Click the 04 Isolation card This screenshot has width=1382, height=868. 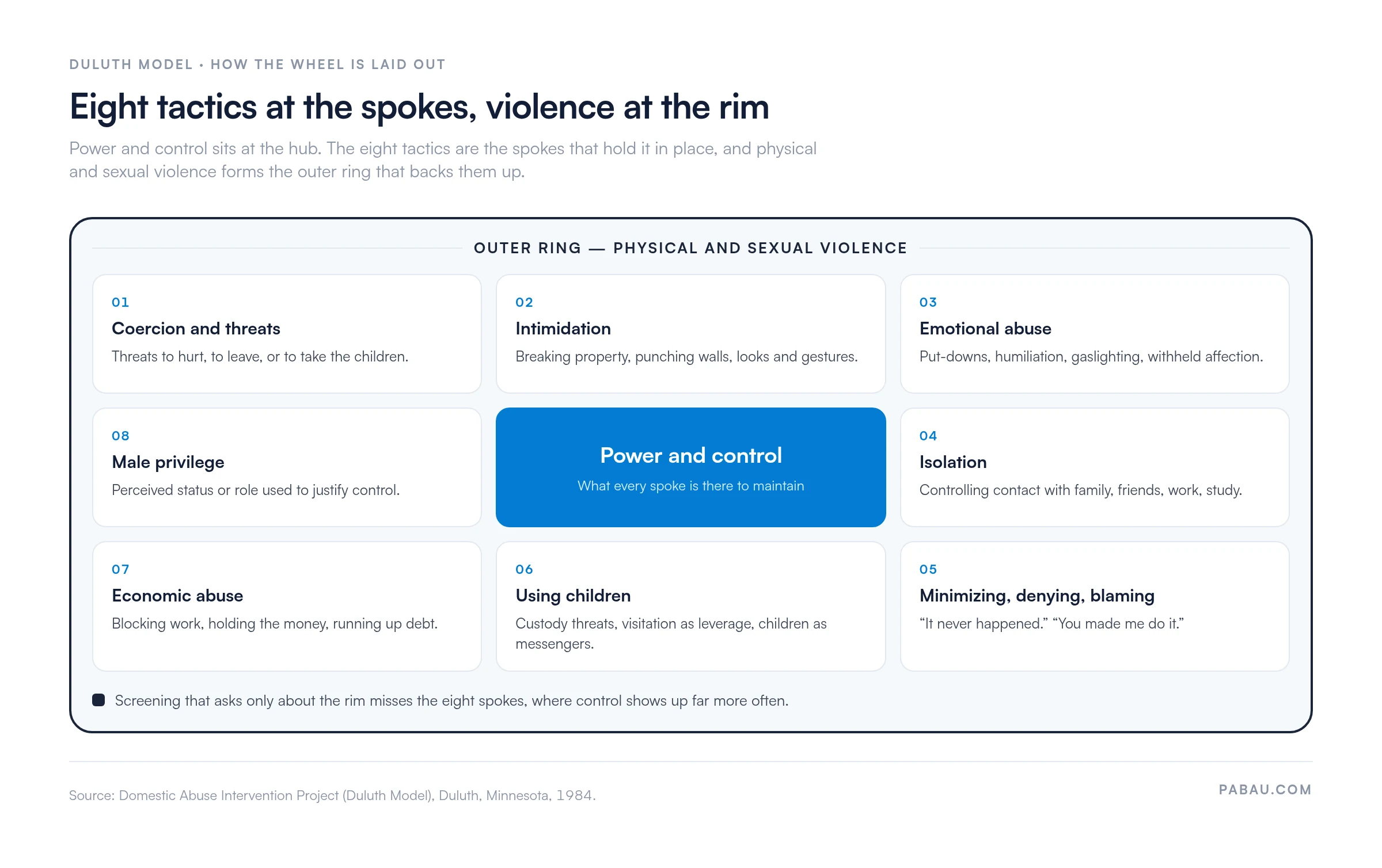[x=1095, y=467]
